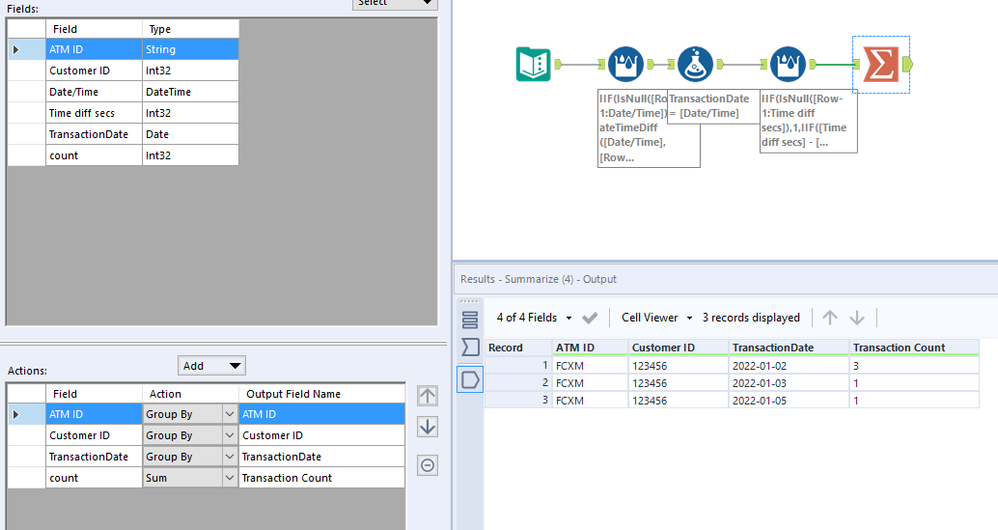Screen dimensions: 998x530
Task: Select TransactionDate row in Fields list
Action: (123, 134)
